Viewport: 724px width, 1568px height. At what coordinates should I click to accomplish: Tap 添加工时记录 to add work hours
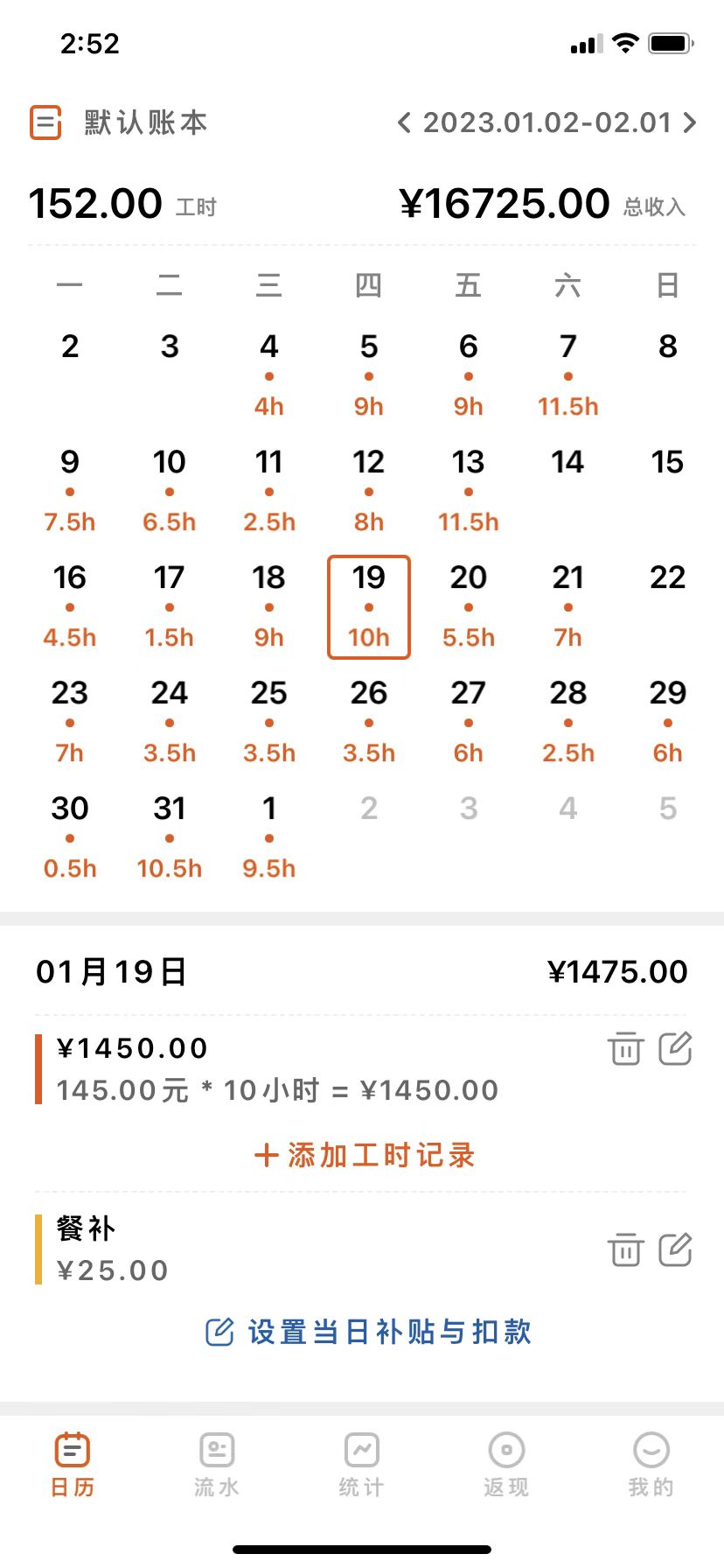click(364, 1156)
